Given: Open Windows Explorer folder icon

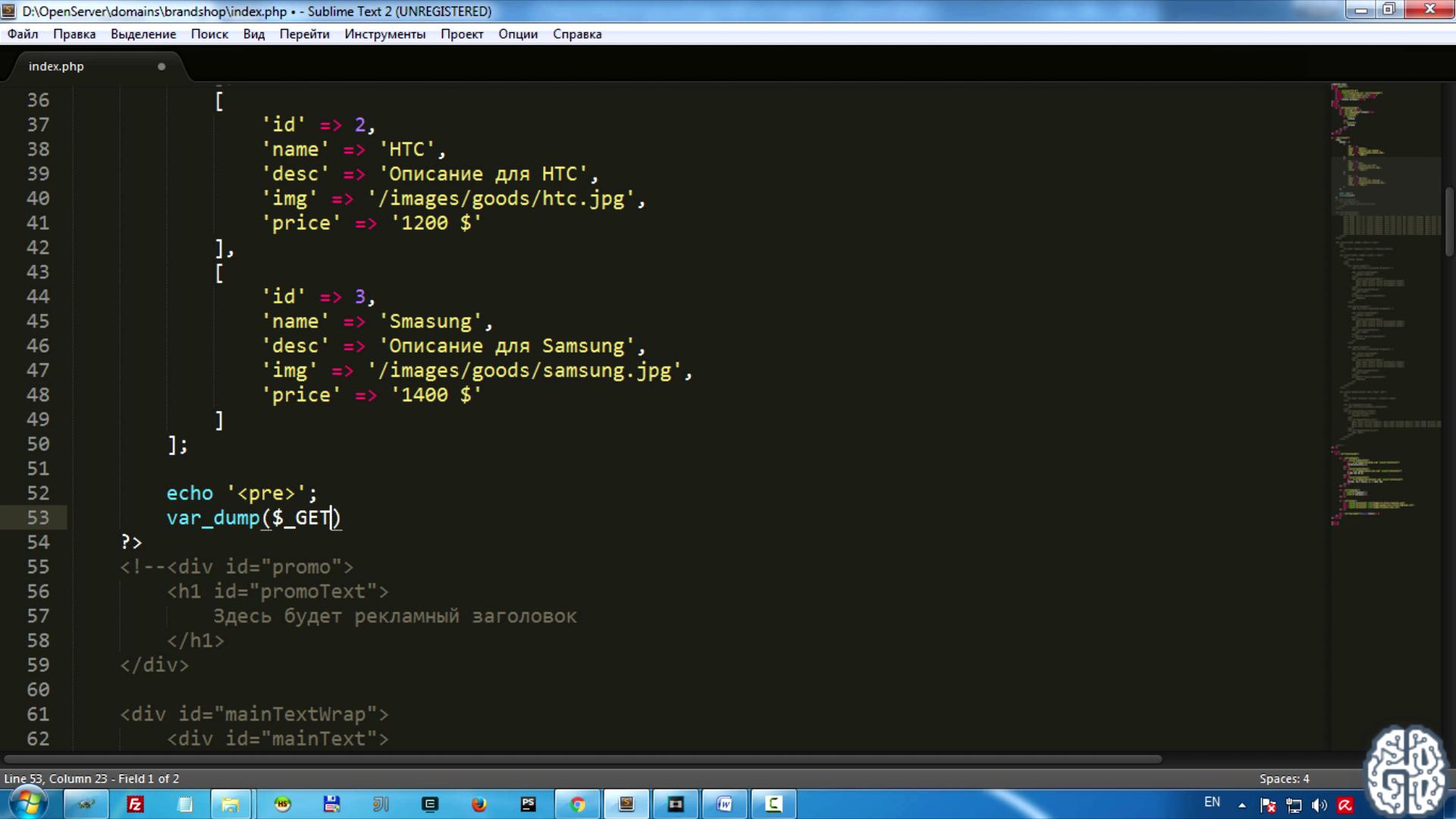Looking at the screenshot, I should tap(230, 804).
